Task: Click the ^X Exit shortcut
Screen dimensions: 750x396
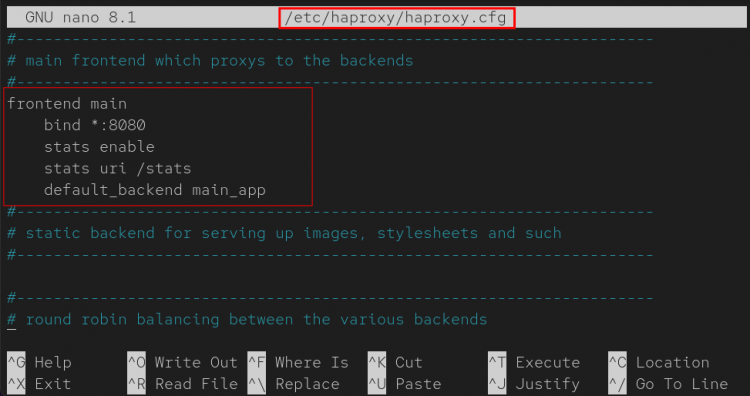Action: point(40,384)
